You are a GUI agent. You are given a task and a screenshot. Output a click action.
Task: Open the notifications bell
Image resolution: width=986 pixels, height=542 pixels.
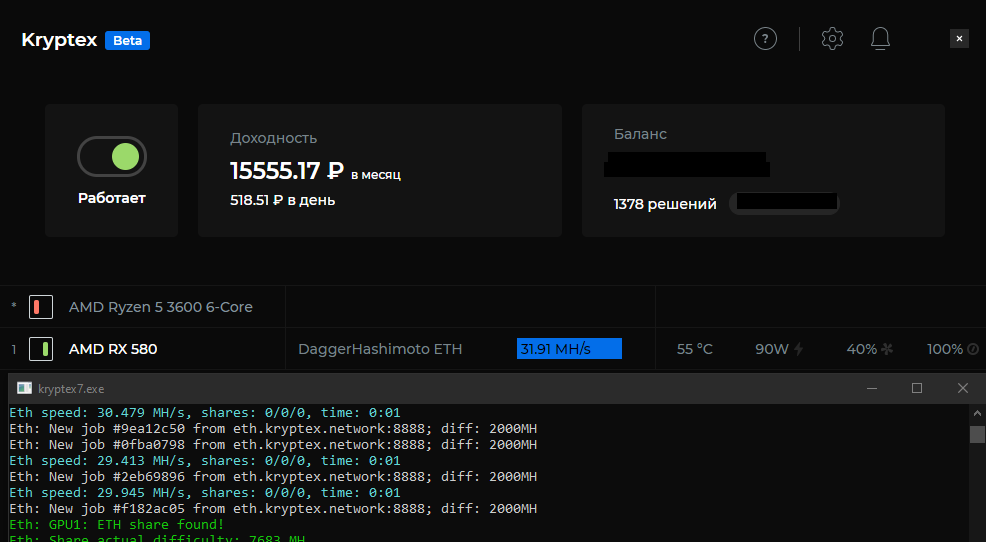(x=880, y=39)
